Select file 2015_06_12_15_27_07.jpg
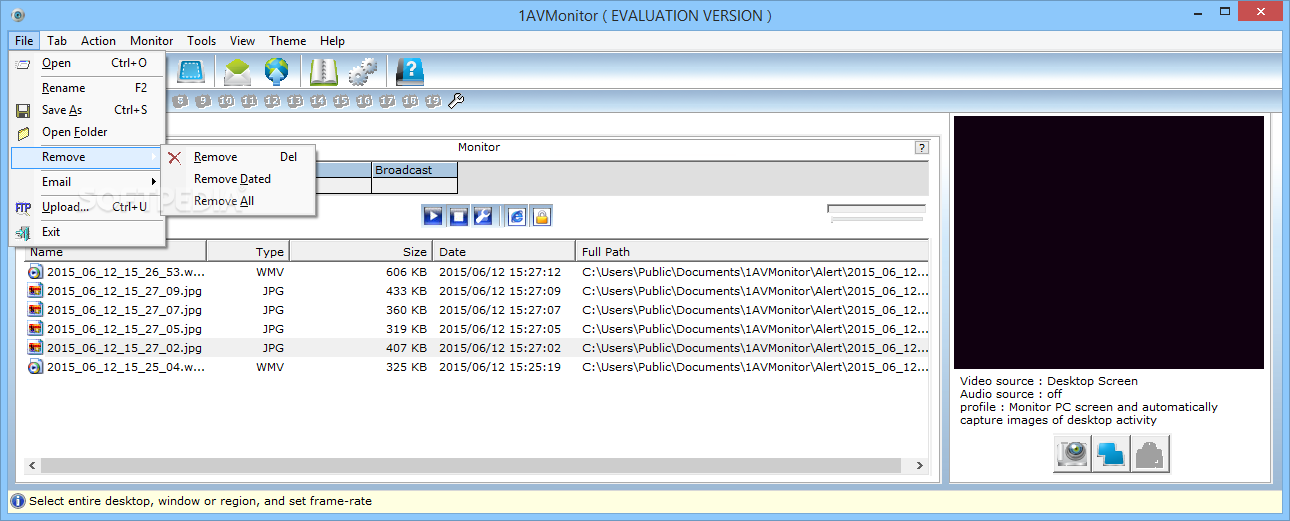1290x521 pixels. [477, 310]
